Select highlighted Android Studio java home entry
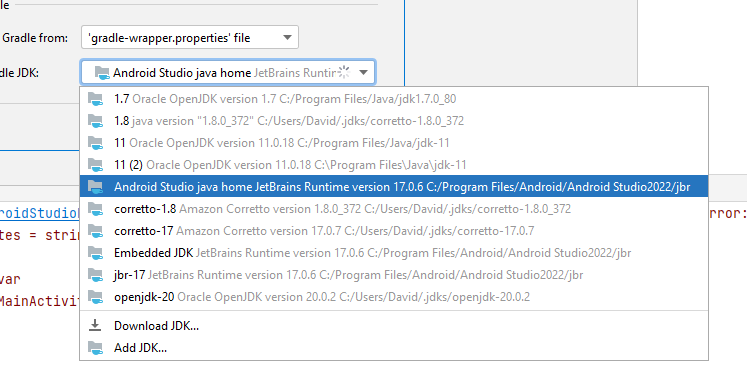 tap(394, 187)
